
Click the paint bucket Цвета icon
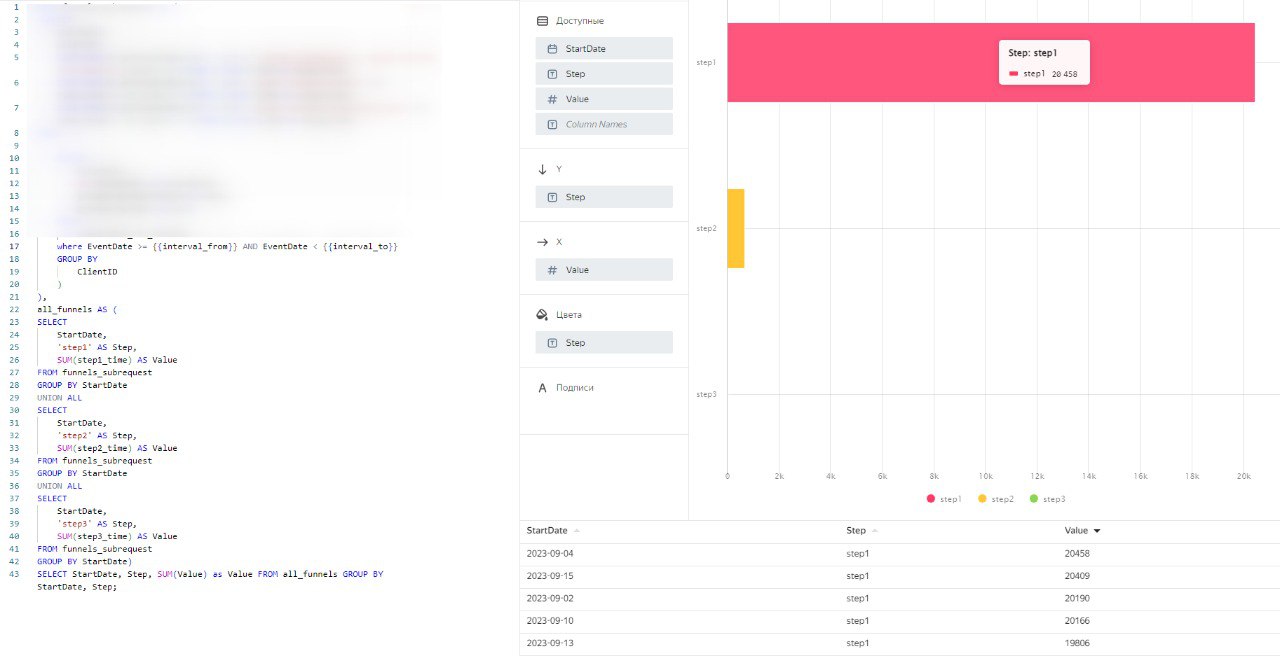[x=542, y=315]
